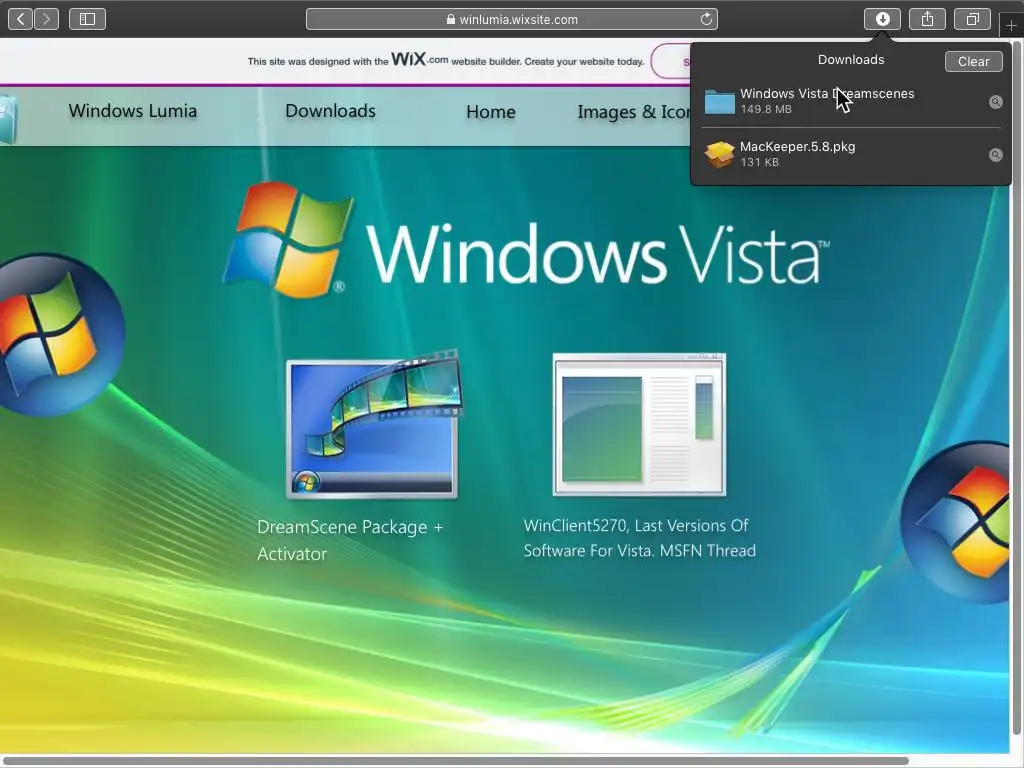1024x768 pixels.
Task: Go forward with the Safari forward arrow
Action: pyautogui.click(x=46, y=19)
